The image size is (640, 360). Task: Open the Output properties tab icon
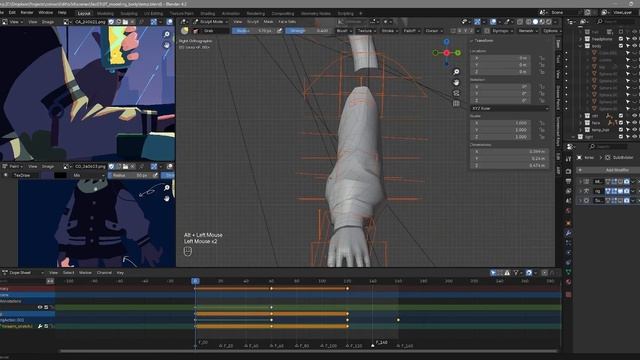coord(568,181)
